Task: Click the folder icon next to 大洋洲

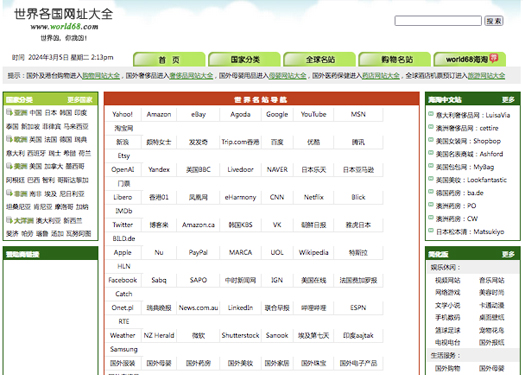Action: 9,220
